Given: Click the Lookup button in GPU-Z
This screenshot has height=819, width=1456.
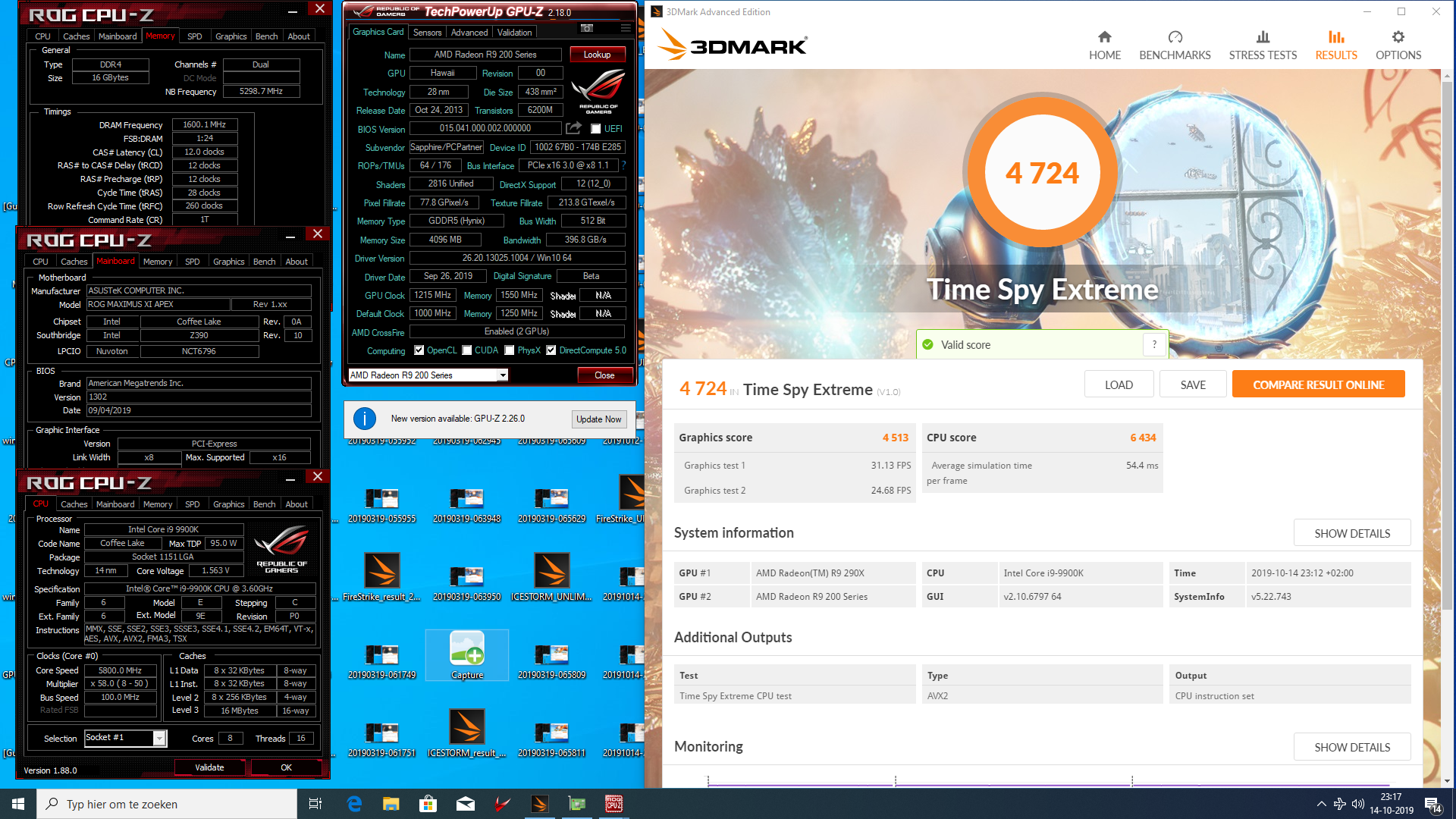Looking at the screenshot, I should pos(597,55).
